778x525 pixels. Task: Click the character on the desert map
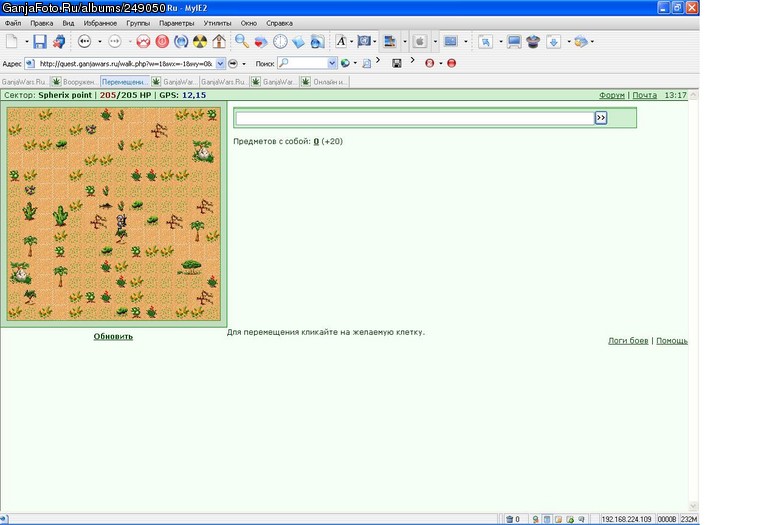click(121, 222)
